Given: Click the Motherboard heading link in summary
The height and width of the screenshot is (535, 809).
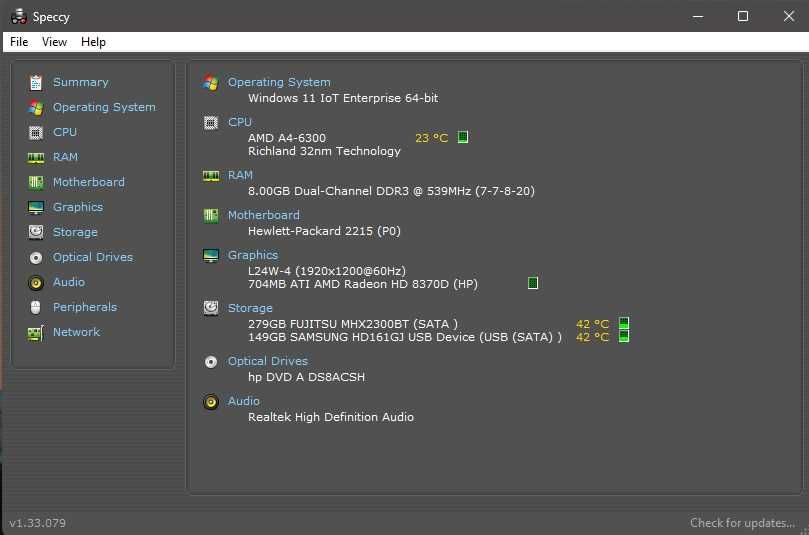Looking at the screenshot, I should (264, 215).
